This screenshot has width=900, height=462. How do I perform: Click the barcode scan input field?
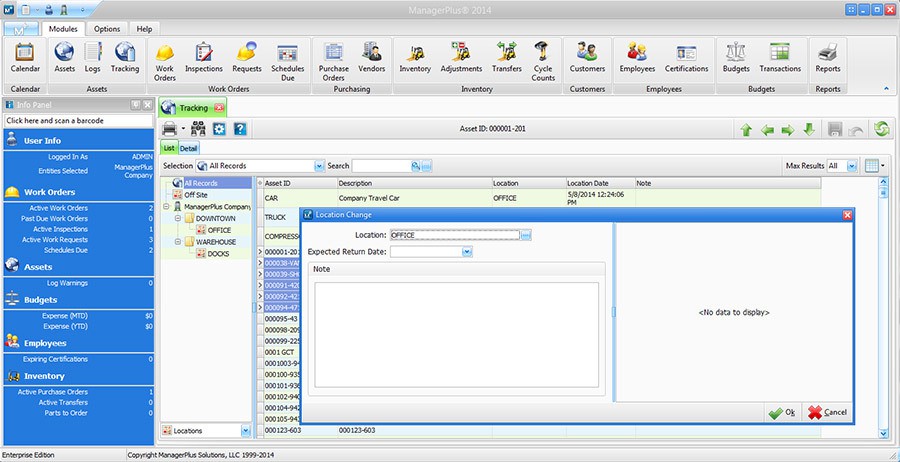(x=77, y=120)
